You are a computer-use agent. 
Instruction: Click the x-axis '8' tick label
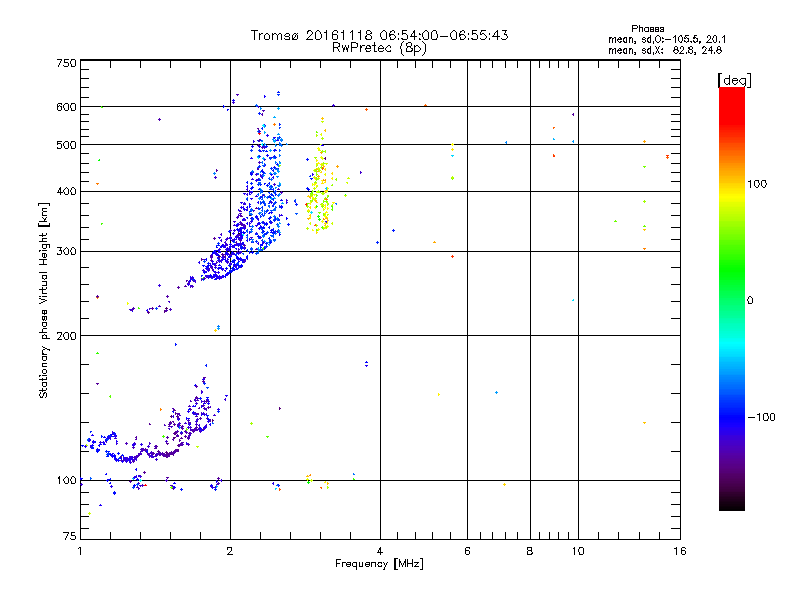pos(530,551)
